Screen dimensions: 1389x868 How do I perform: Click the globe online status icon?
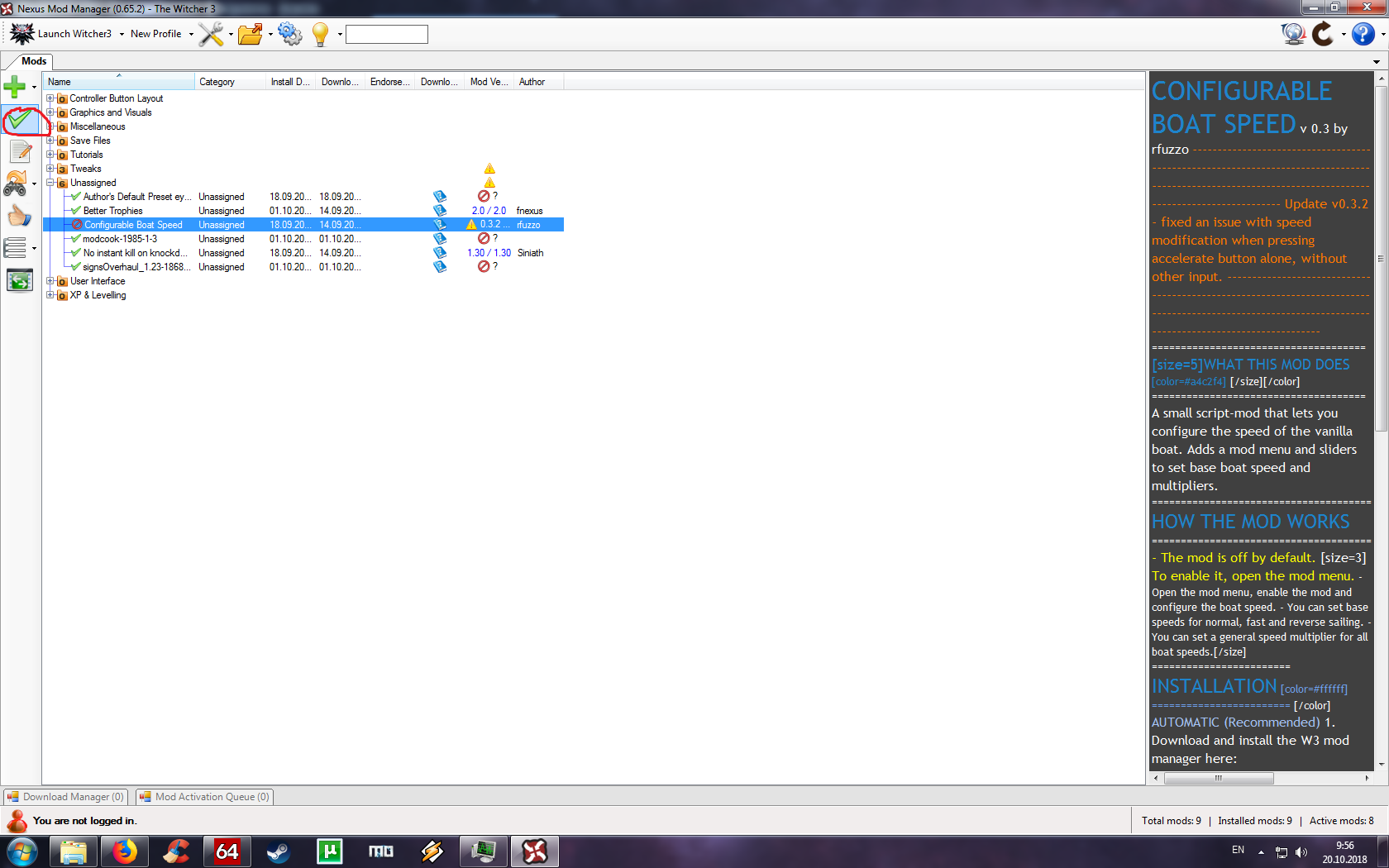pyautogui.click(x=1293, y=34)
